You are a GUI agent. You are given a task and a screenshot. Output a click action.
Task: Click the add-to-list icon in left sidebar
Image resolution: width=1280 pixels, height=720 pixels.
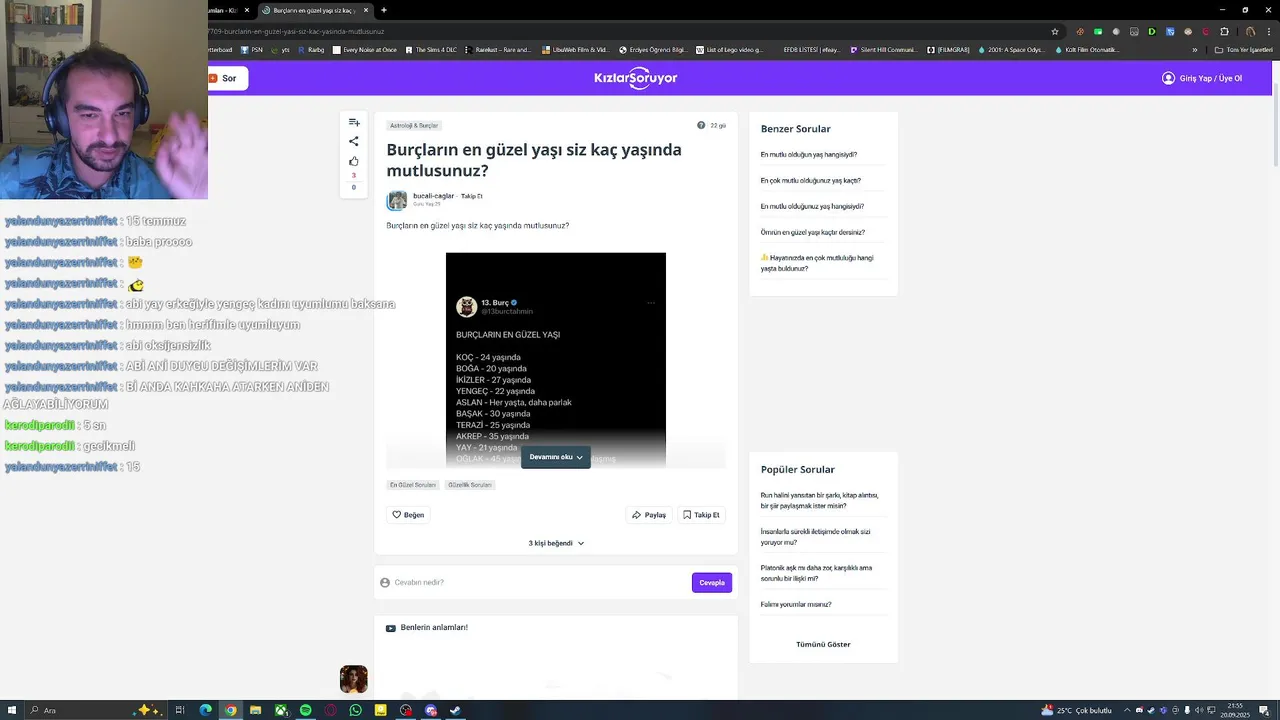click(x=354, y=122)
